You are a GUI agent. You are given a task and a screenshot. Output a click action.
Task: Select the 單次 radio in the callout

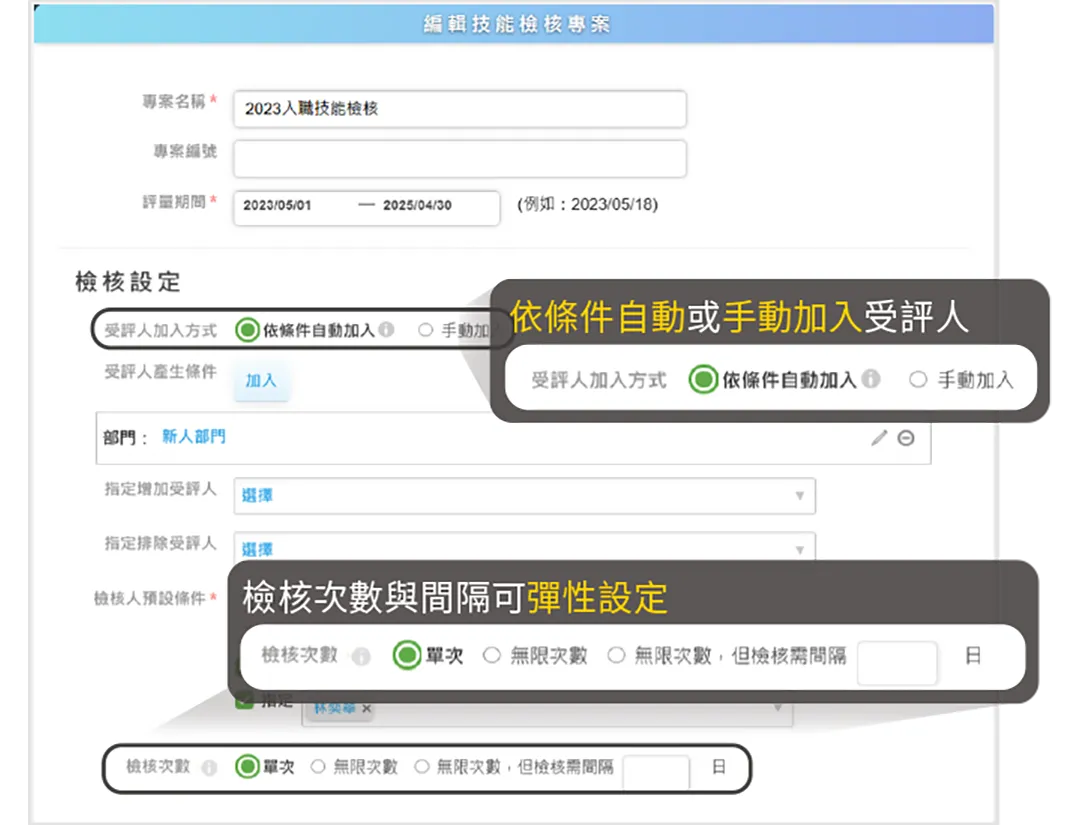408,655
